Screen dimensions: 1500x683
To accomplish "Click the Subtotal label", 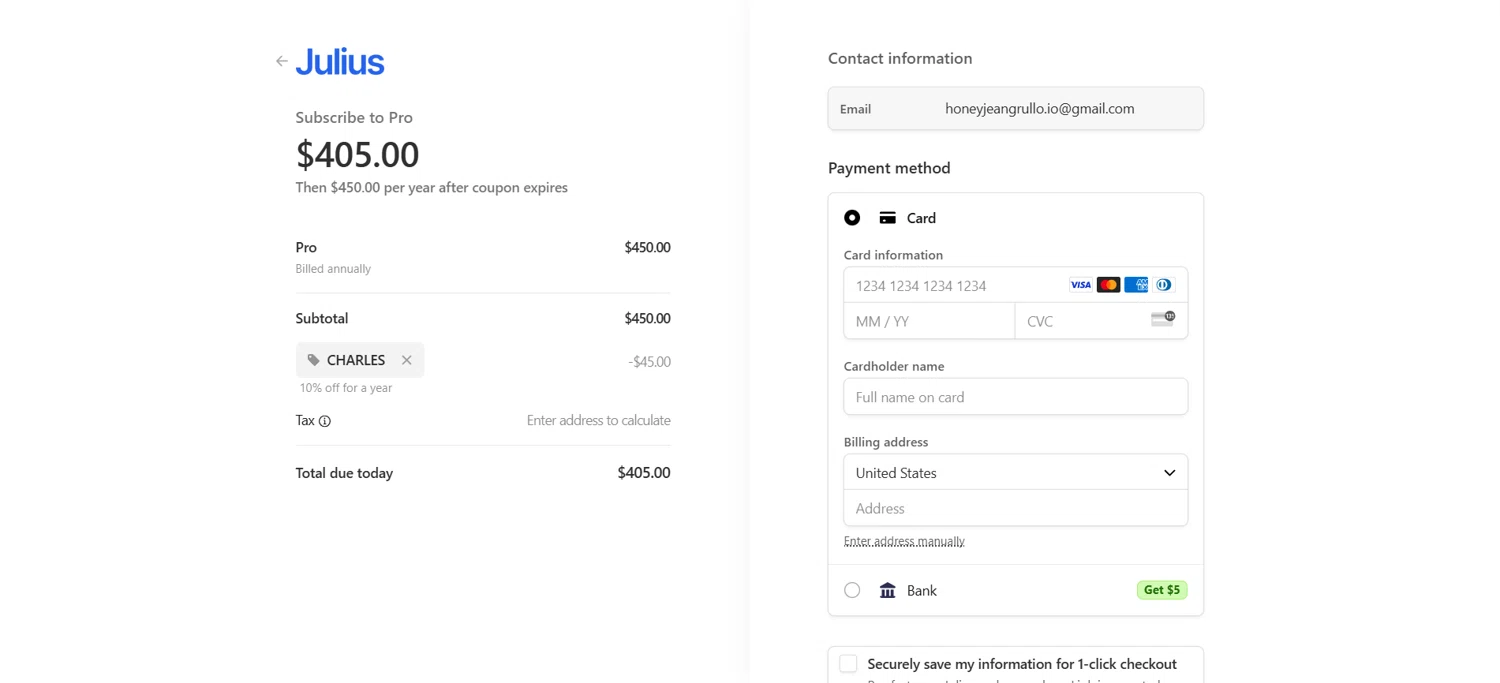I will pyautogui.click(x=322, y=319).
